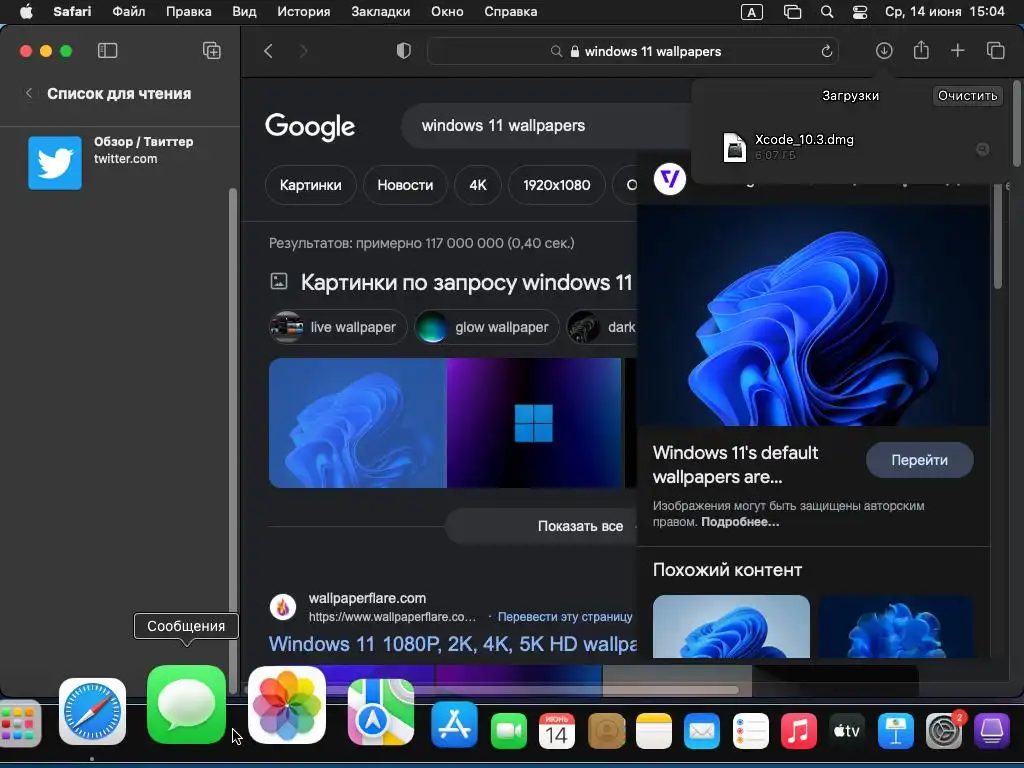Toggle the Downloads popover button
This screenshot has height=768, width=1024.
pos(884,51)
